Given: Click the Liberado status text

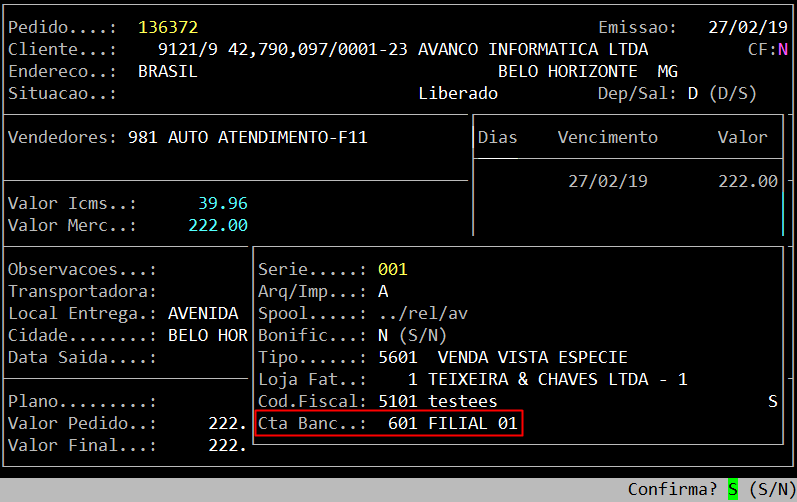Looking at the screenshot, I should point(457,94).
